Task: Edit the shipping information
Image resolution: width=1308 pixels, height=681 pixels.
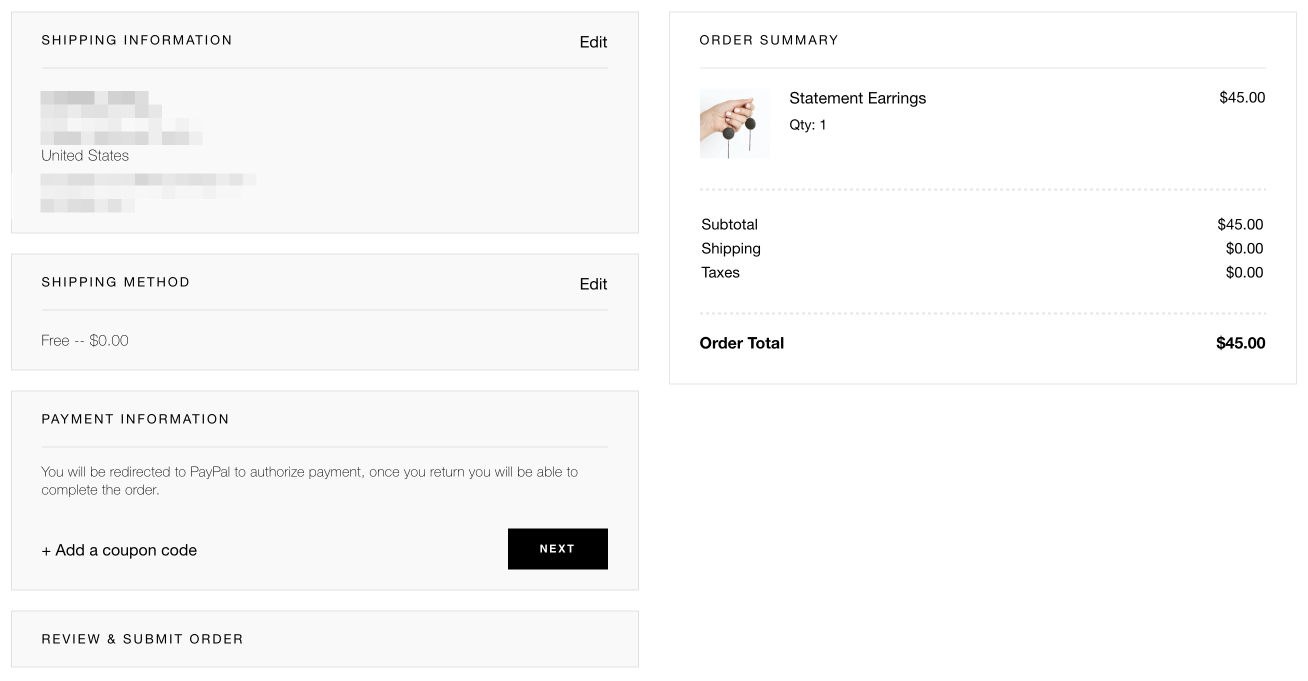Action: (x=593, y=42)
